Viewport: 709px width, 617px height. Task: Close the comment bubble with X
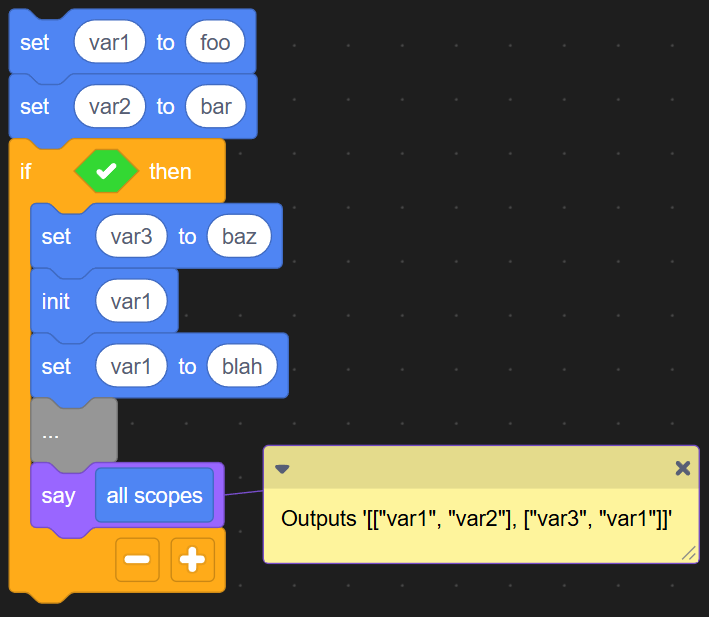point(682,468)
